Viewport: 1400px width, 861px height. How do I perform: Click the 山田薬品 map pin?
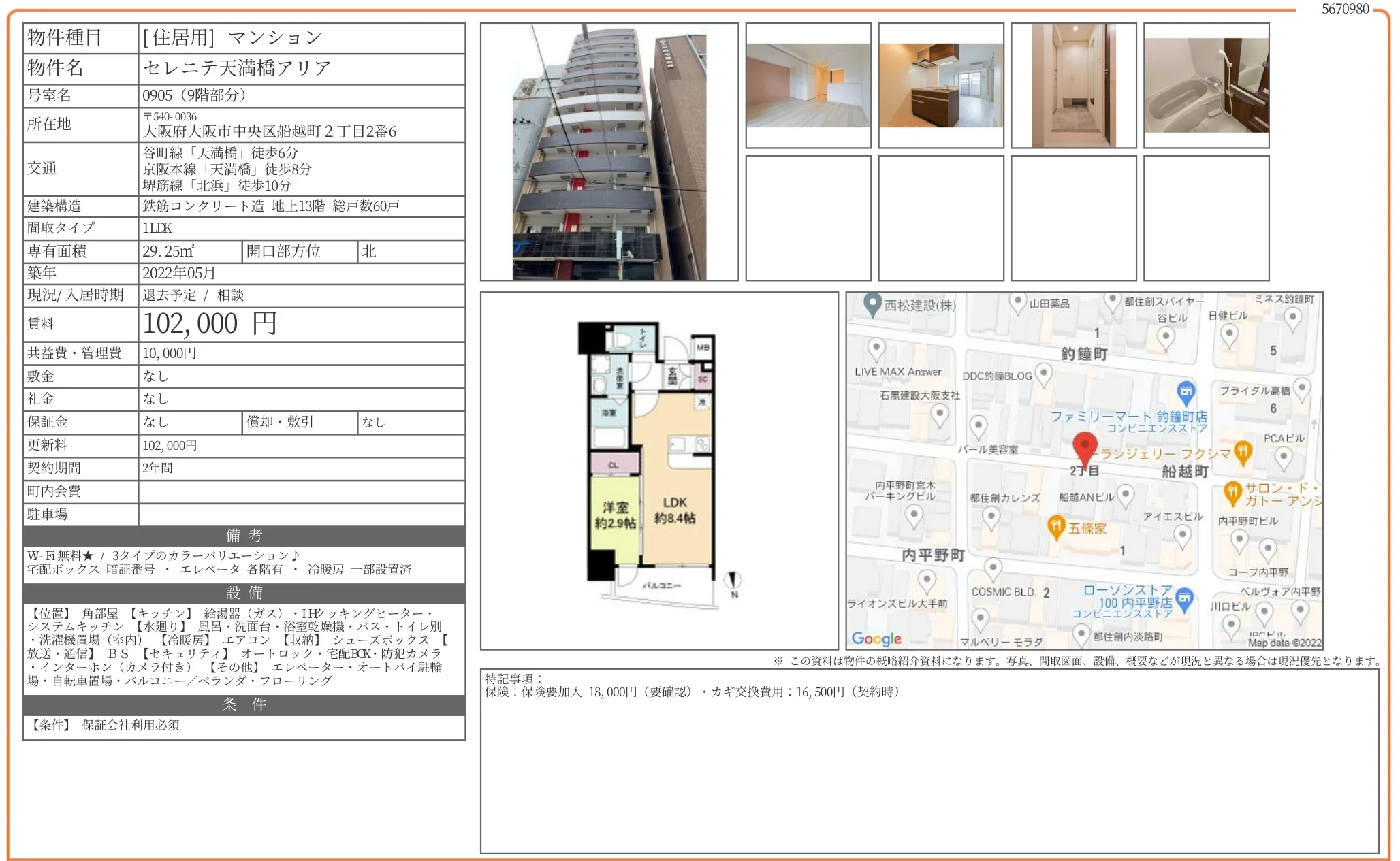pyautogui.click(x=1017, y=303)
